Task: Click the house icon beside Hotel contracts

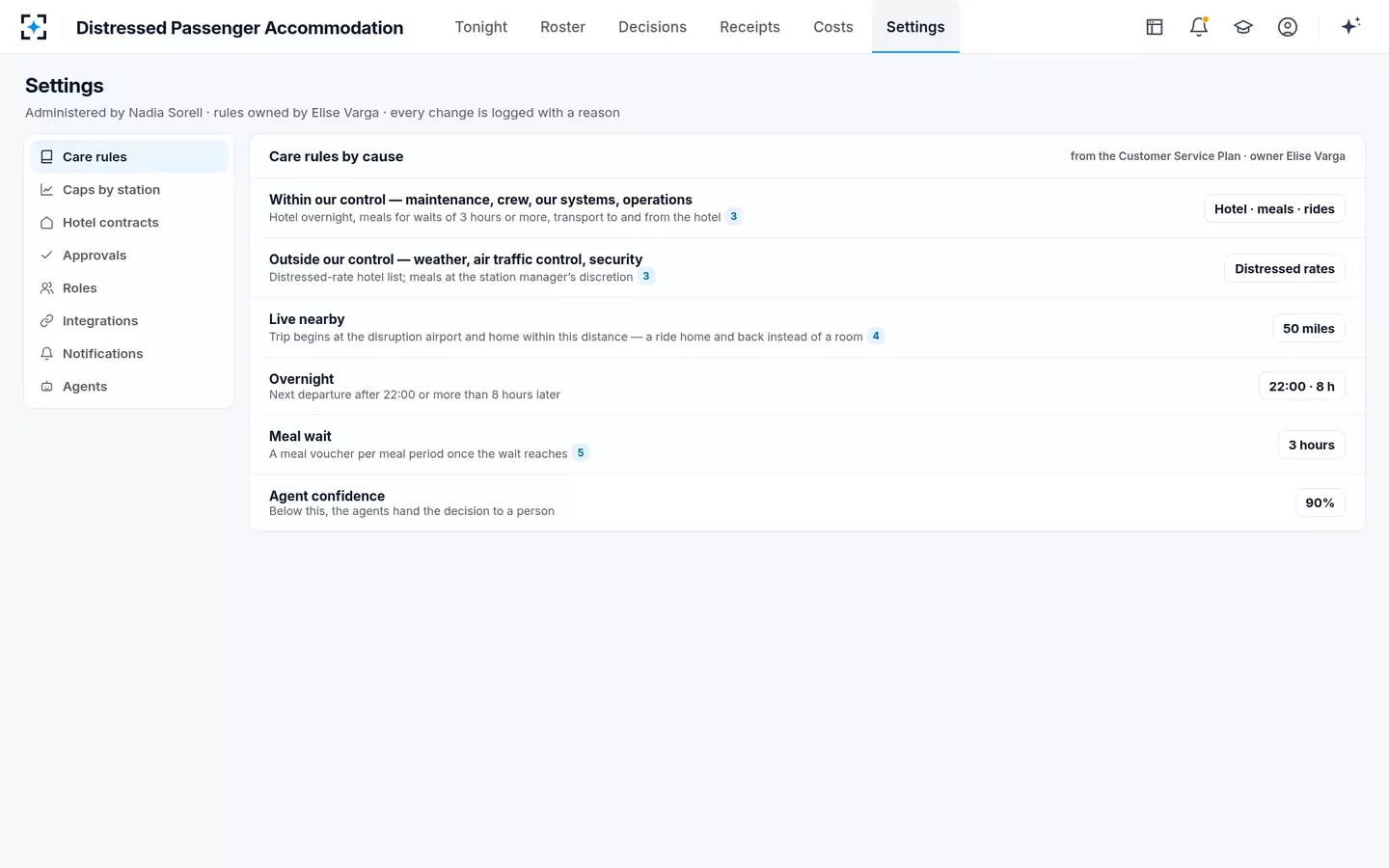Action: (x=46, y=223)
